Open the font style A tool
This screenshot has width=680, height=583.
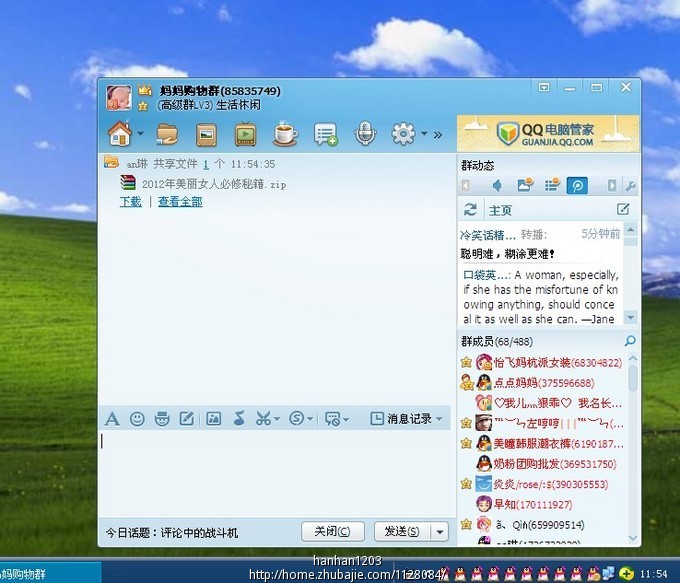[112, 419]
